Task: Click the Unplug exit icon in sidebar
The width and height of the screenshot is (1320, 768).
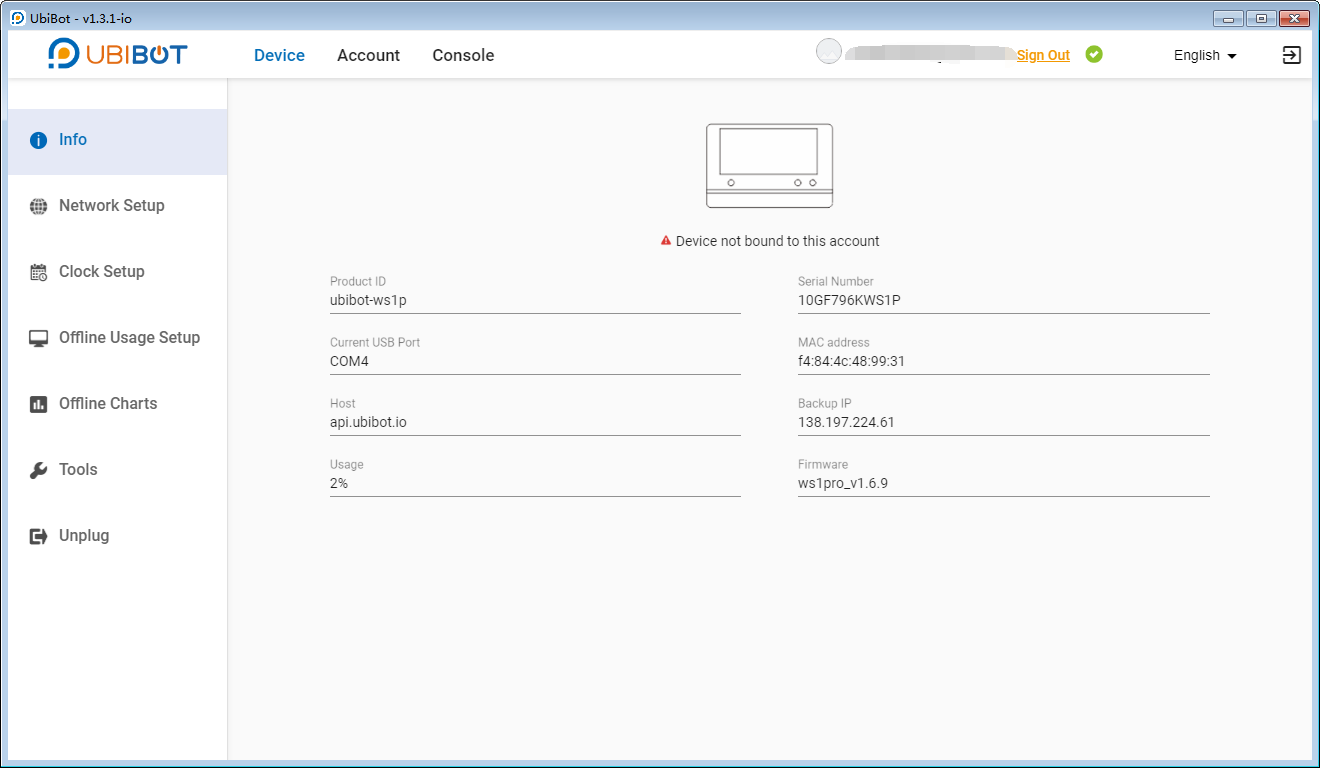Action: [x=38, y=536]
